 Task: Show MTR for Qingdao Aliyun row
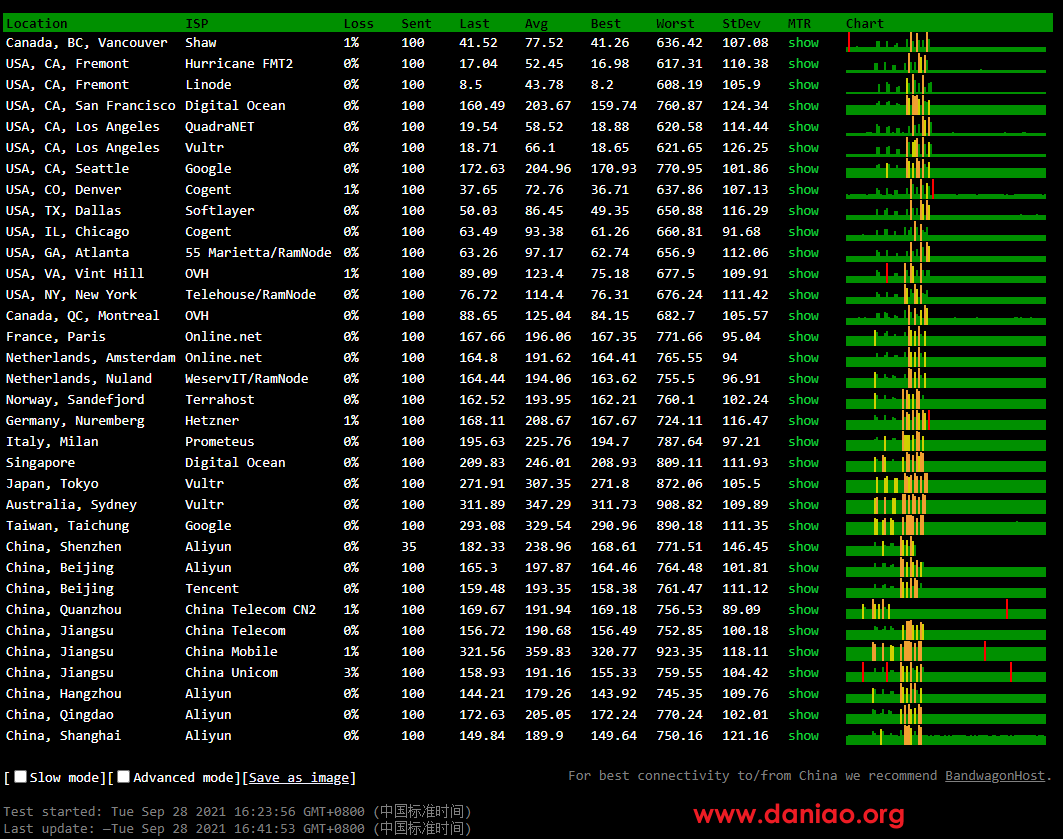803,715
